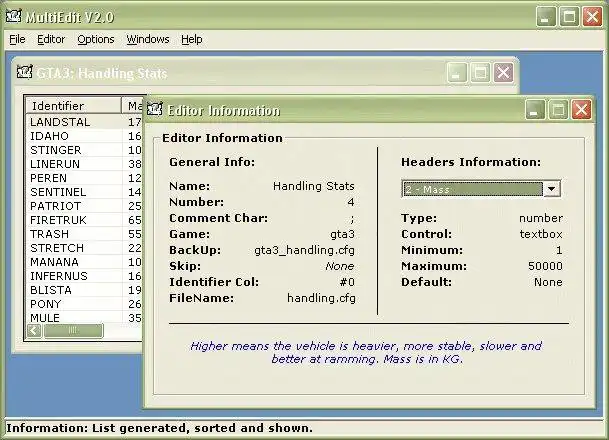Select the STRETCH row

pyautogui.click(x=85, y=248)
